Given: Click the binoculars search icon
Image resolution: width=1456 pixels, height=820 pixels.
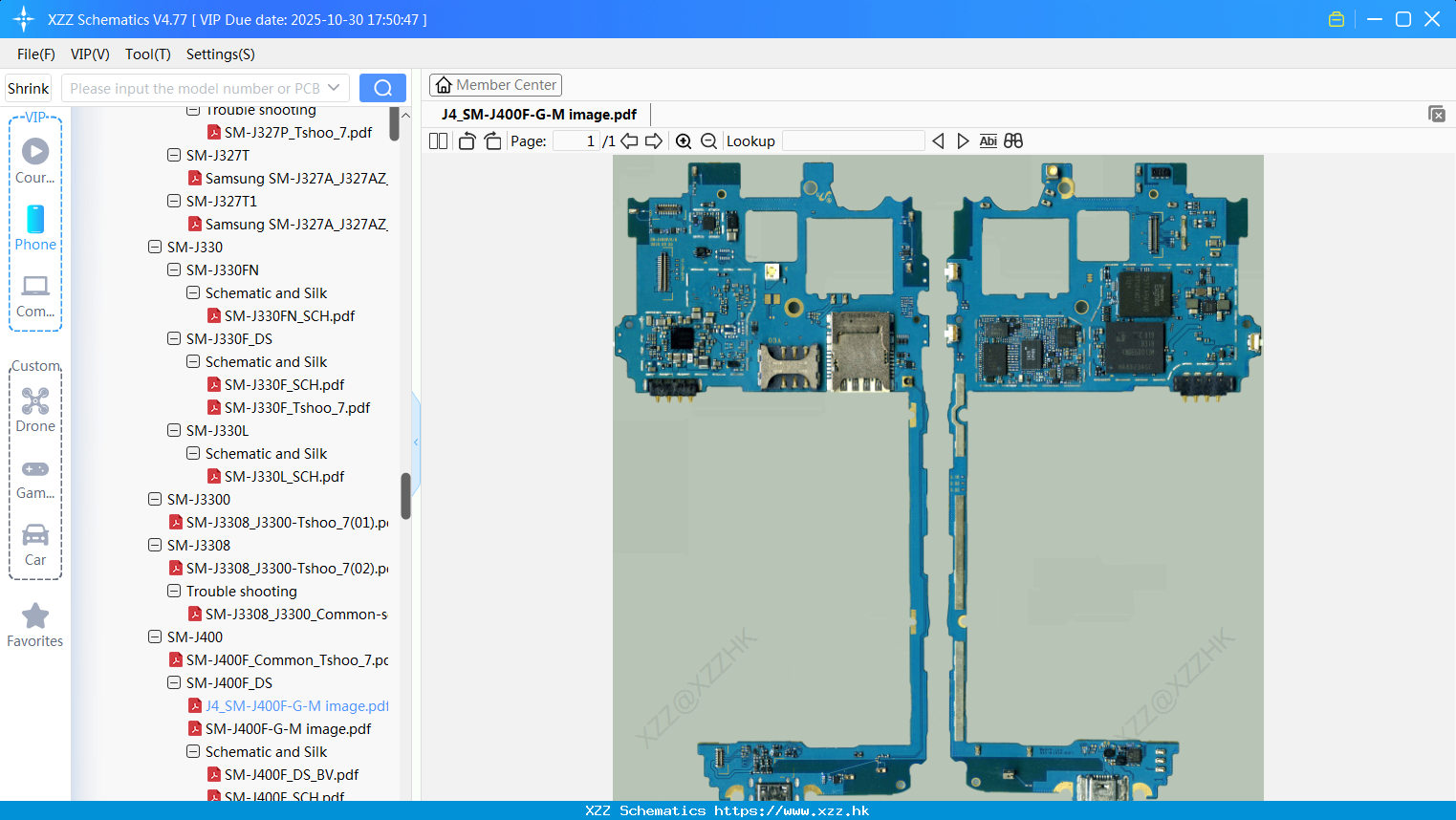Looking at the screenshot, I should point(1013,141).
